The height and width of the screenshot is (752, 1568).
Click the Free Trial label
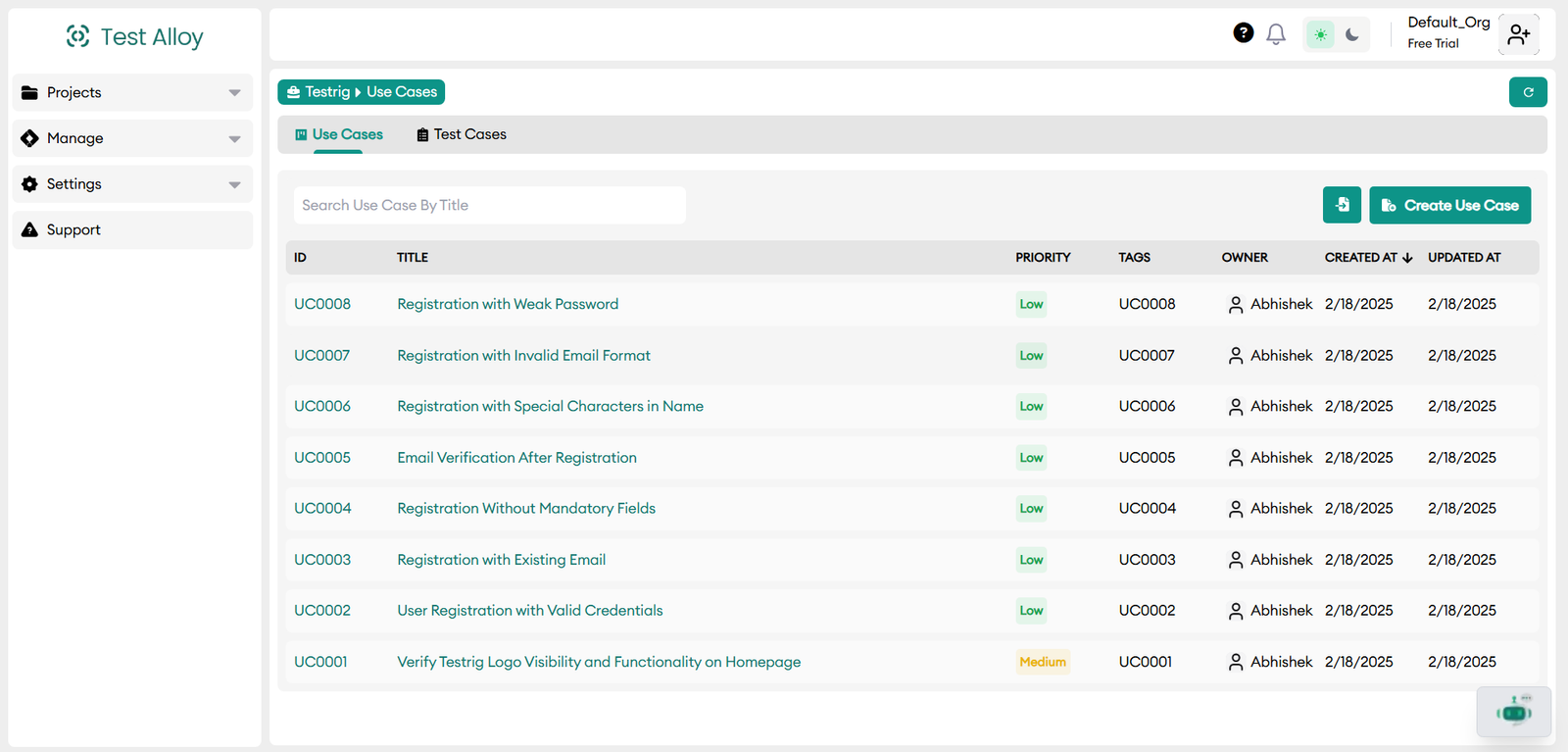pos(1433,43)
